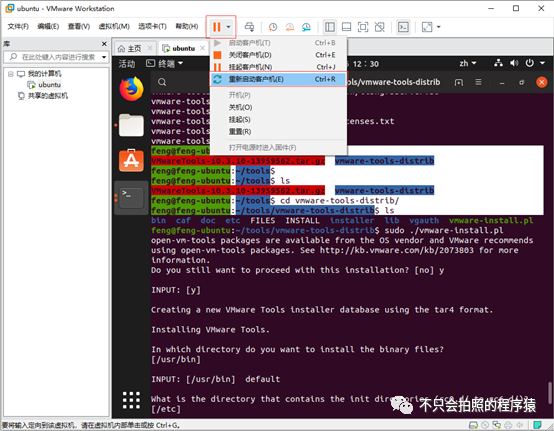Open Files from the Ubuntu dock
The image size is (554, 431).
(131, 125)
